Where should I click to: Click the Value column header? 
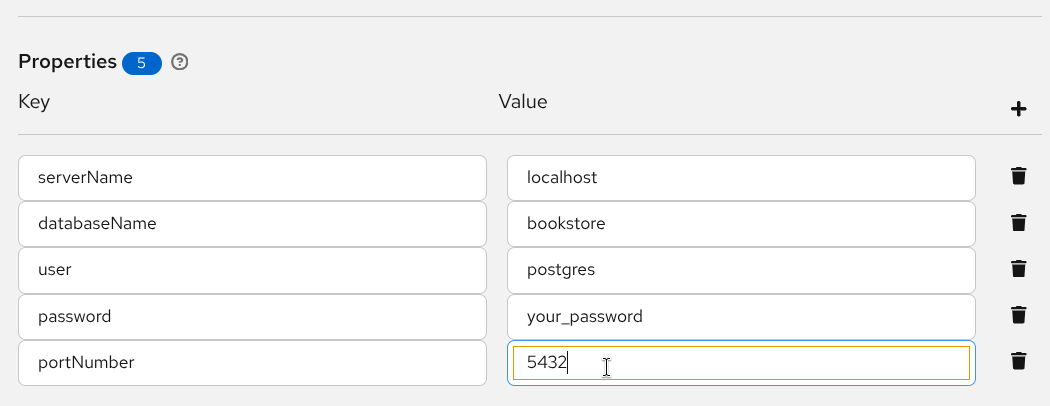pos(523,102)
